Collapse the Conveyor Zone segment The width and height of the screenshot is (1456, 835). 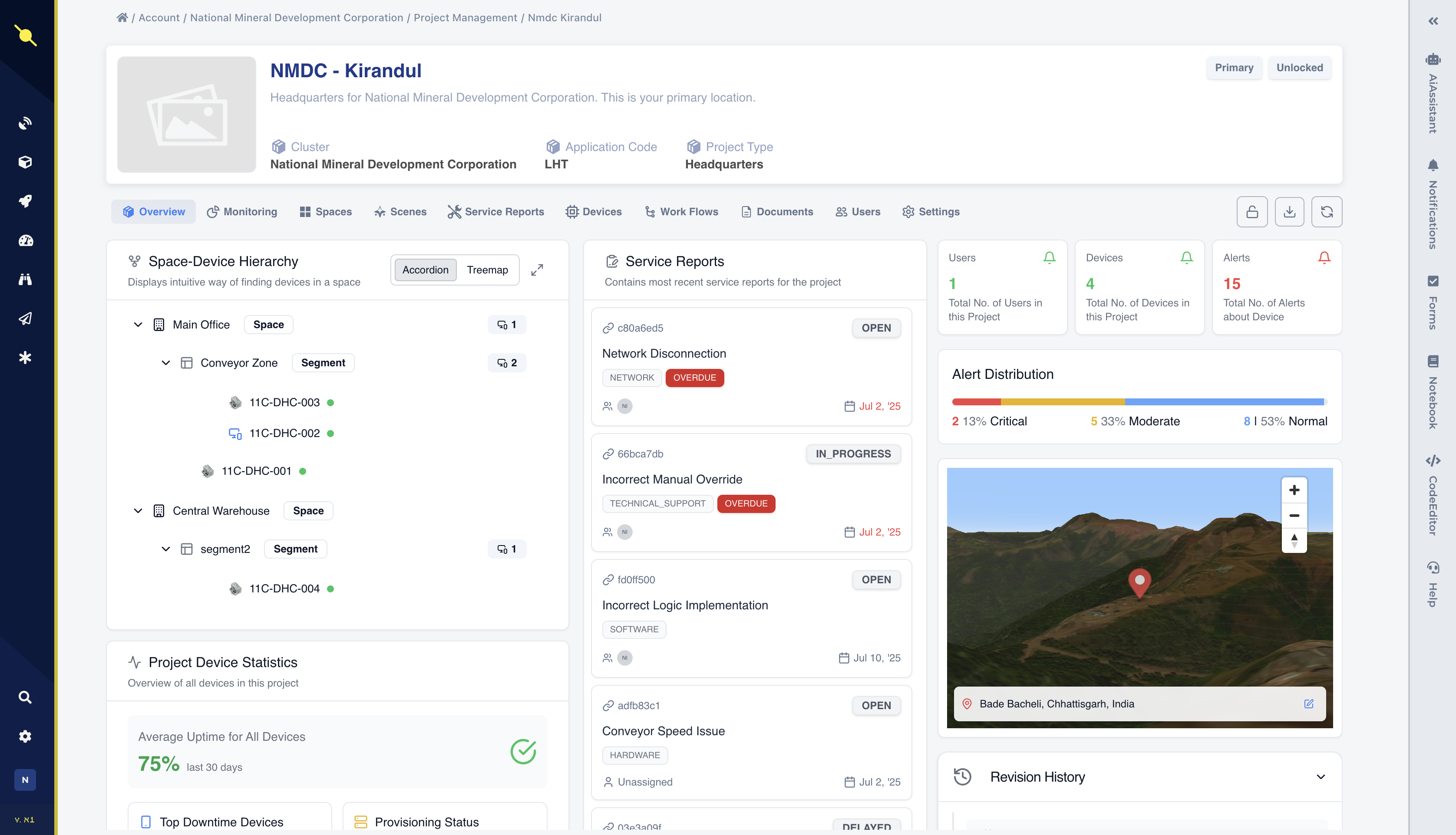166,363
